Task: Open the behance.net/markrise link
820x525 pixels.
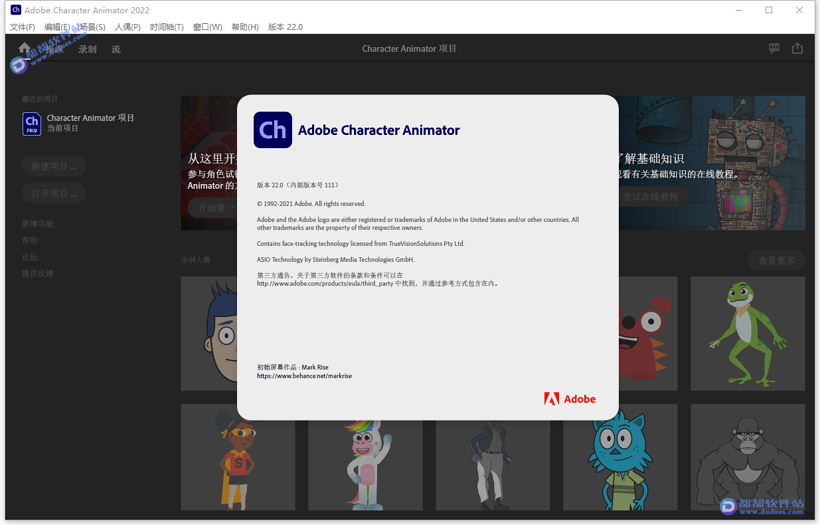Action: [x=304, y=376]
